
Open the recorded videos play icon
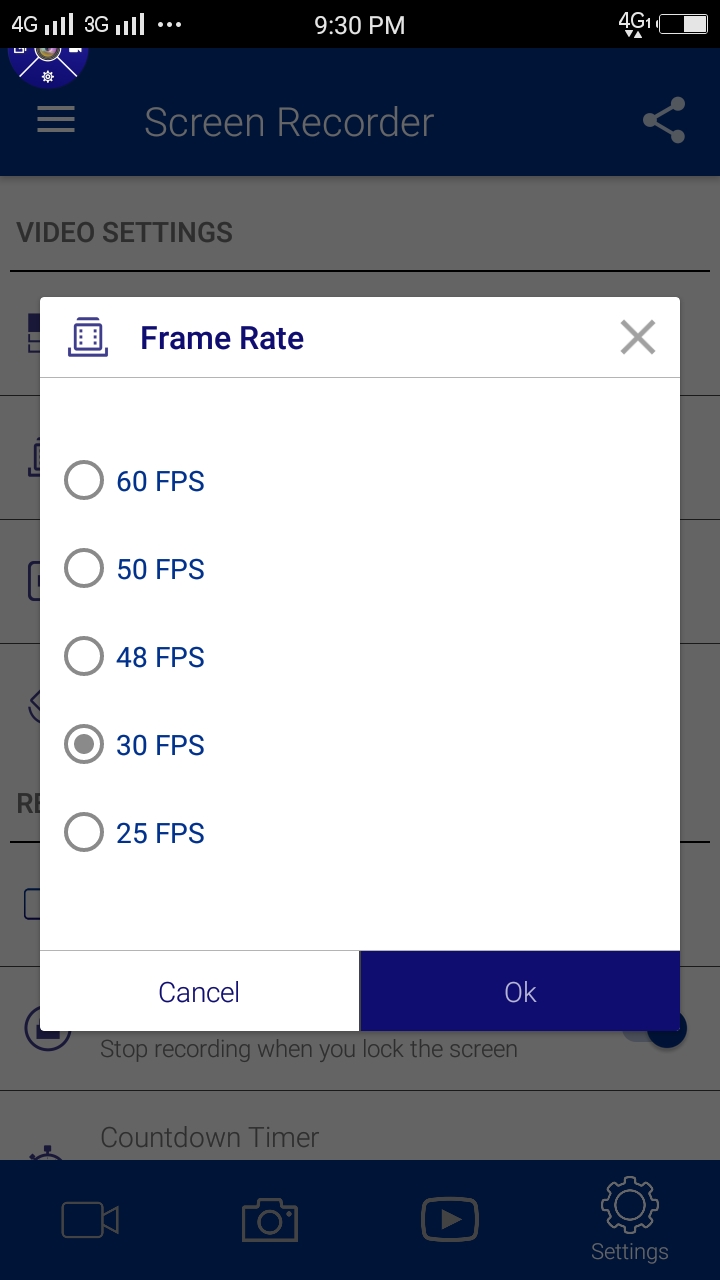pos(450,1220)
